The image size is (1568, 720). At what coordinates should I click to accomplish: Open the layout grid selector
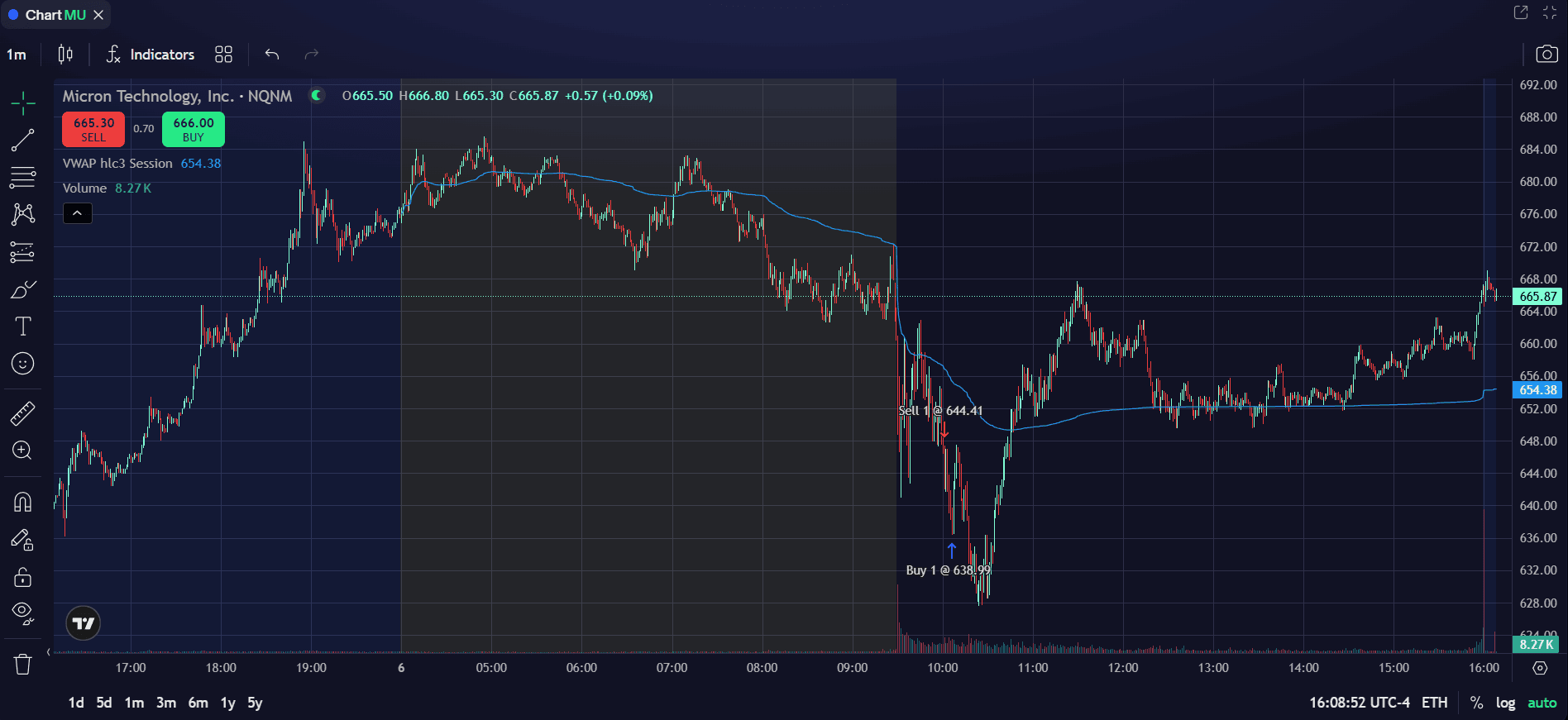click(x=223, y=55)
